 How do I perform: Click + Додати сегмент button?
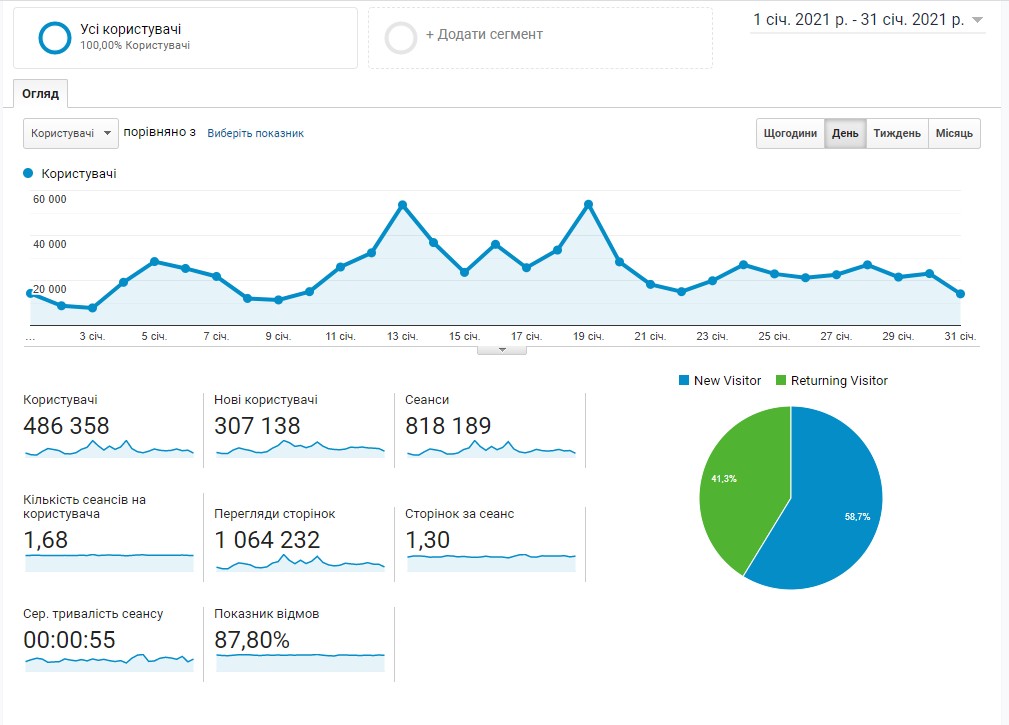click(x=484, y=35)
